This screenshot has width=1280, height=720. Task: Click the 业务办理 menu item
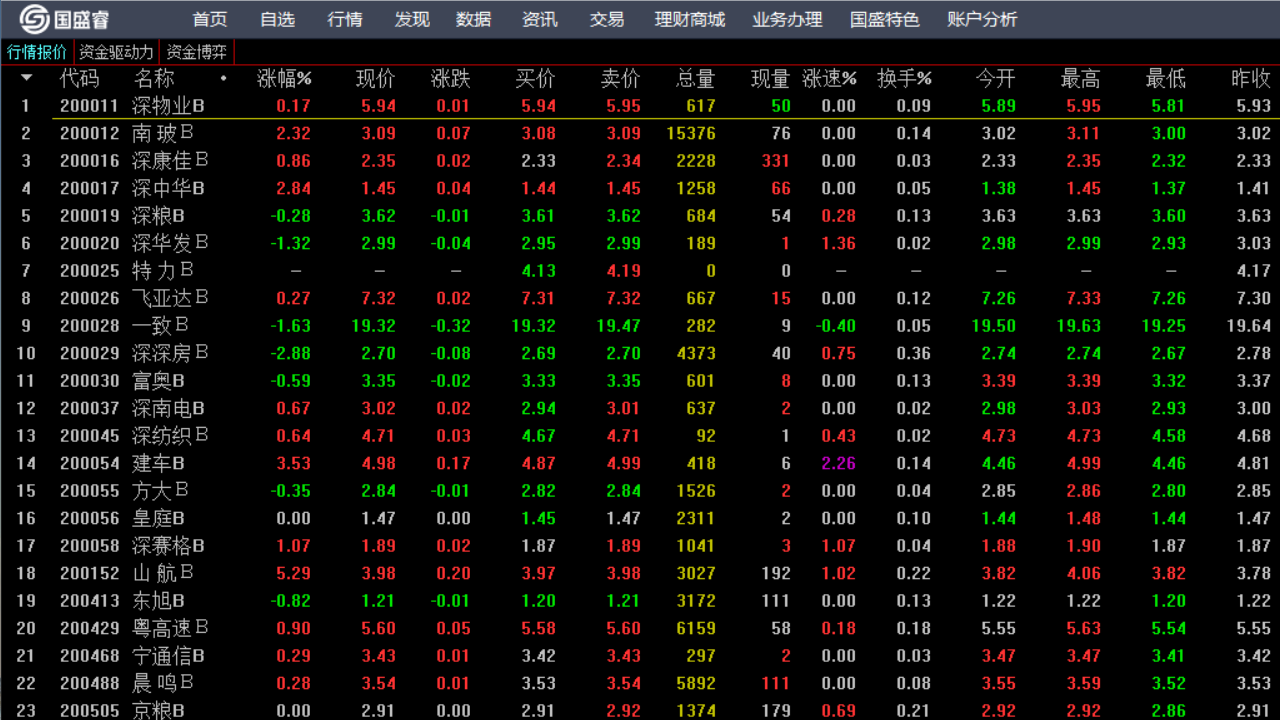(786, 18)
